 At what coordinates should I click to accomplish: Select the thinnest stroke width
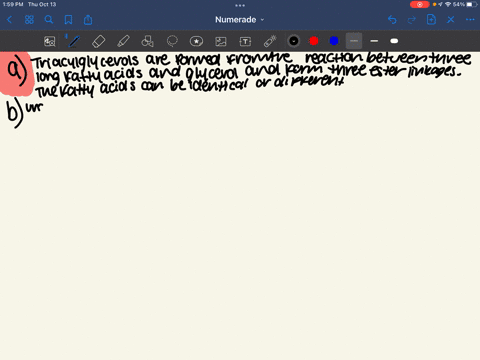[x=354, y=41]
